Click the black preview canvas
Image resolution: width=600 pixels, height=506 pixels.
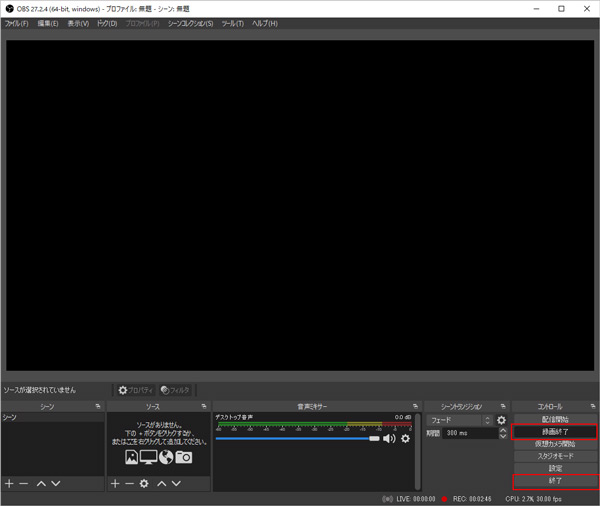point(300,205)
